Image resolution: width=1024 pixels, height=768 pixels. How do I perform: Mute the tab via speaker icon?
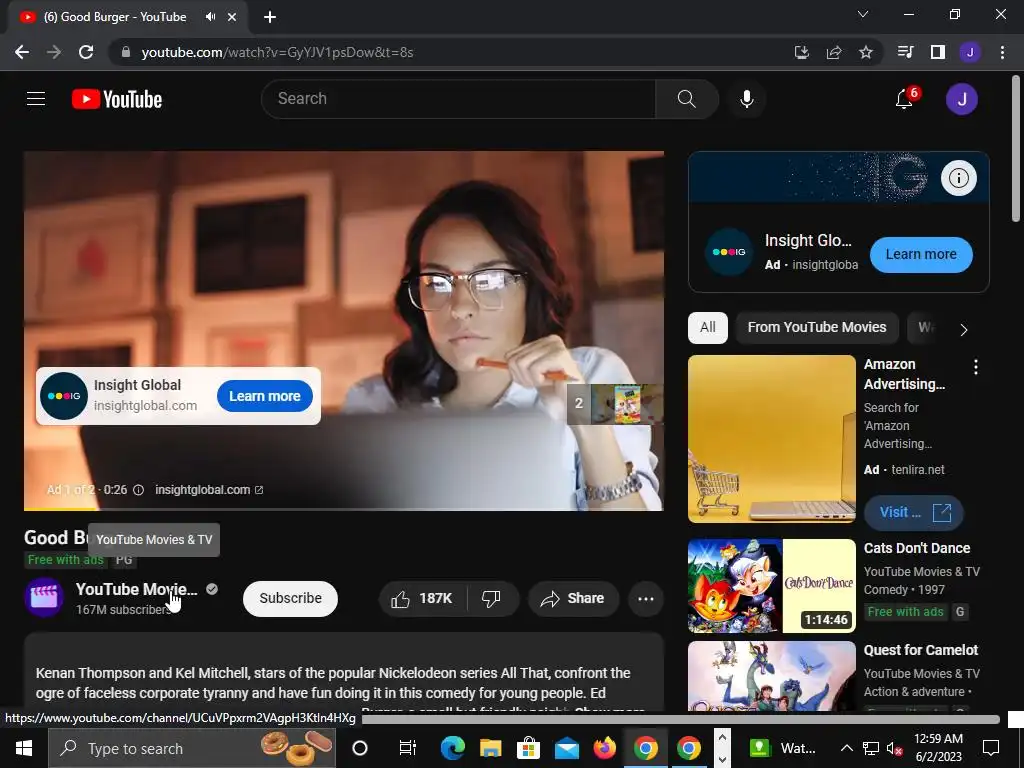(x=210, y=17)
